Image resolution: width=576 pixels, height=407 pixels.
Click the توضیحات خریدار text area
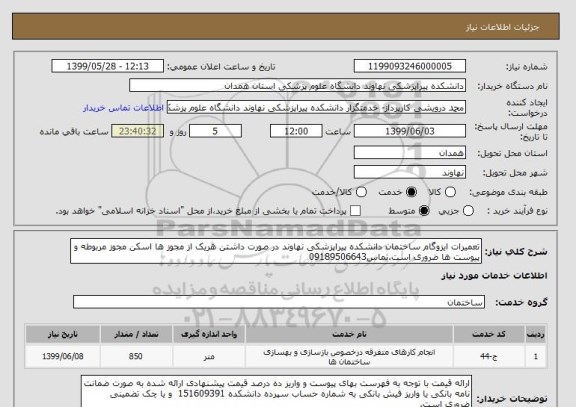tap(276, 391)
